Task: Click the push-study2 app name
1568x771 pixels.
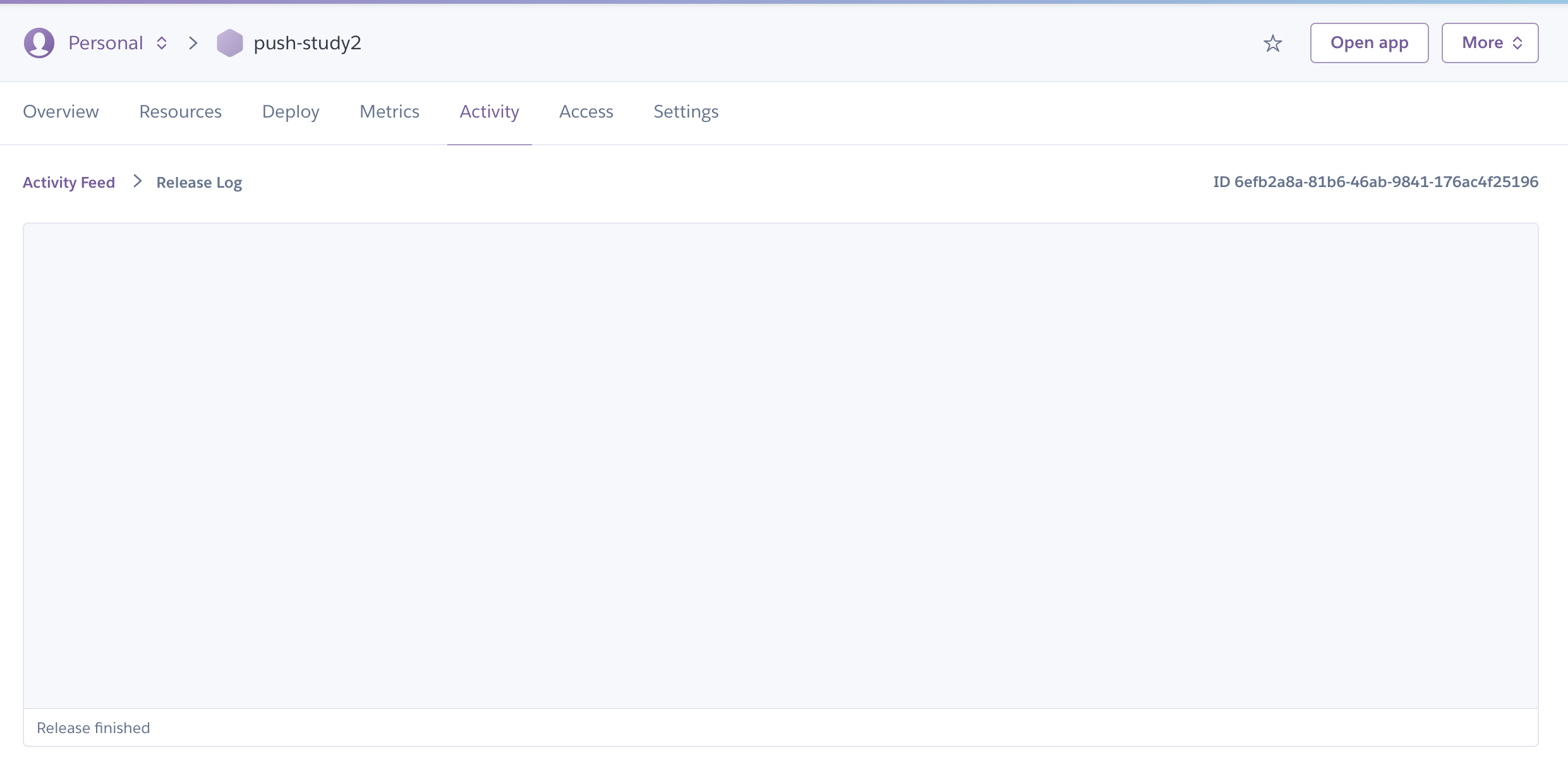Action: click(x=307, y=43)
